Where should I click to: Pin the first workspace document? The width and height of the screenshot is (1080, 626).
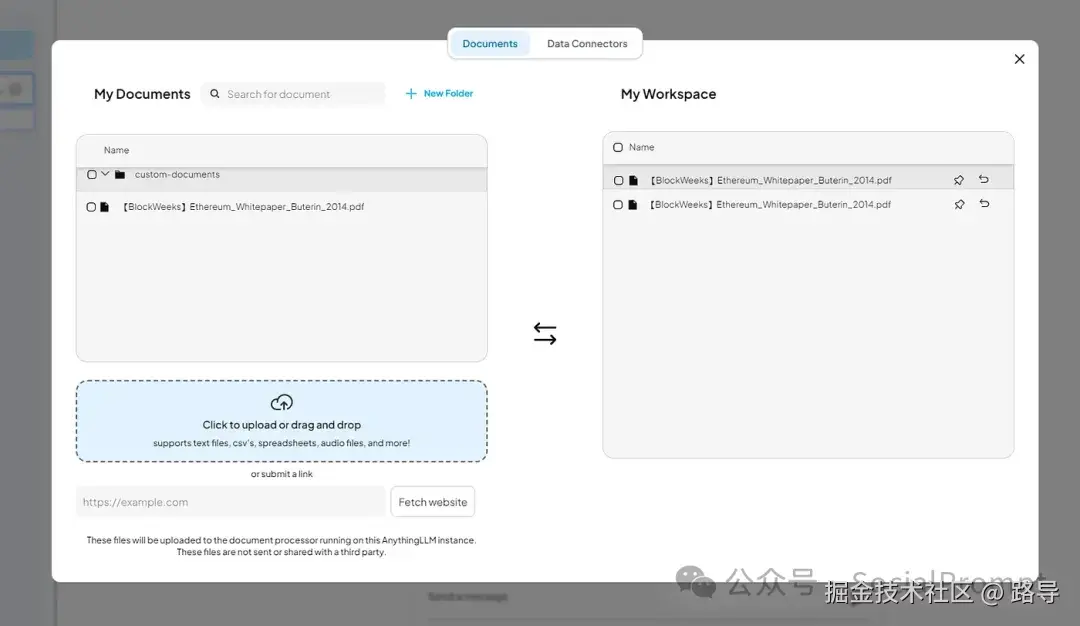[x=959, y=180]
